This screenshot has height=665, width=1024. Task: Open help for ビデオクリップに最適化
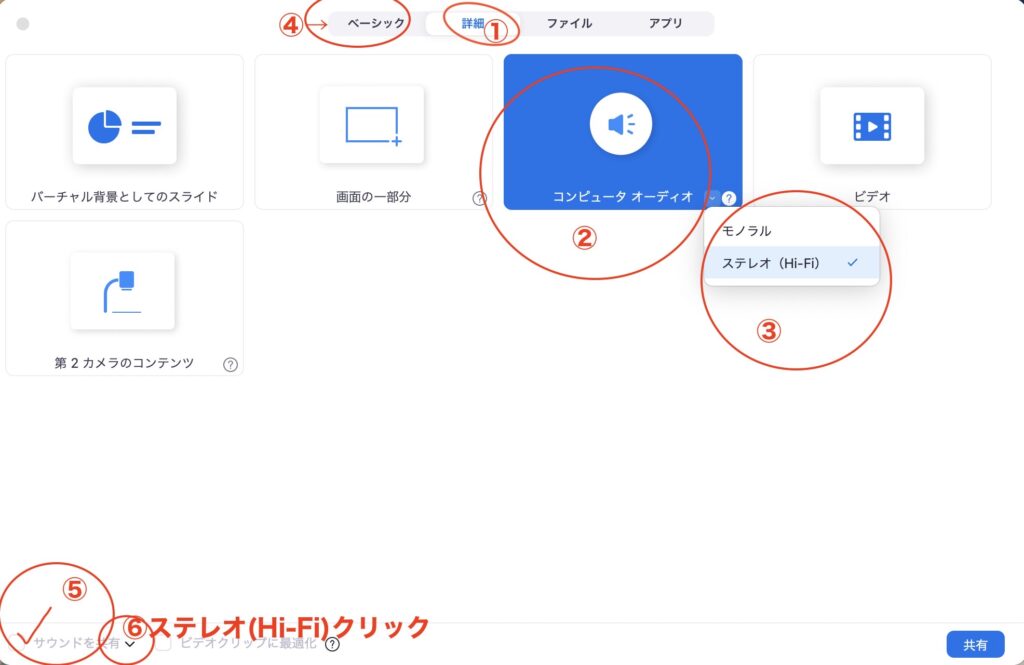coord(332,644)
